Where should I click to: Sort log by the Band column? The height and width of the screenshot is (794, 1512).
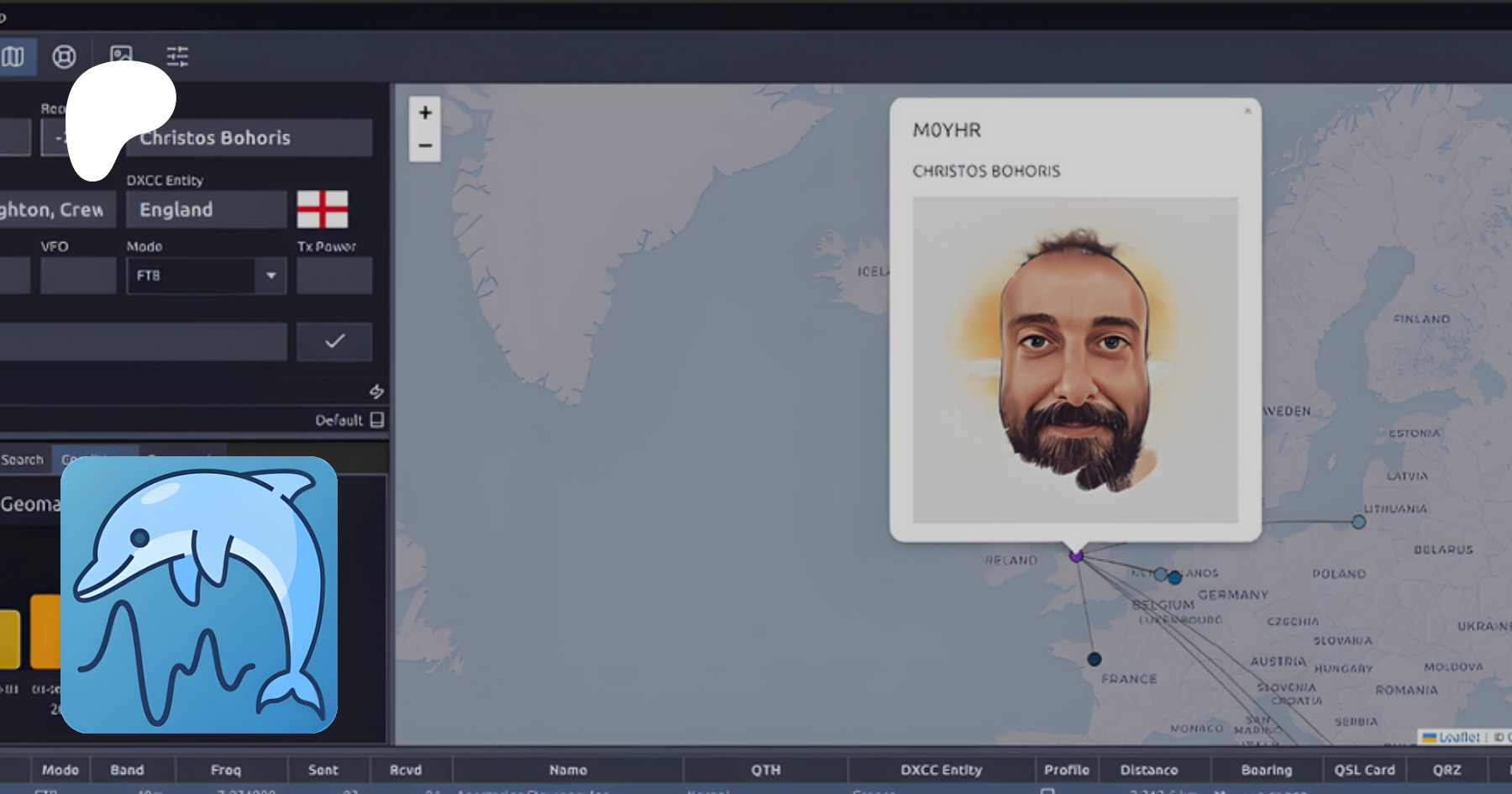[x=127, y=770]
